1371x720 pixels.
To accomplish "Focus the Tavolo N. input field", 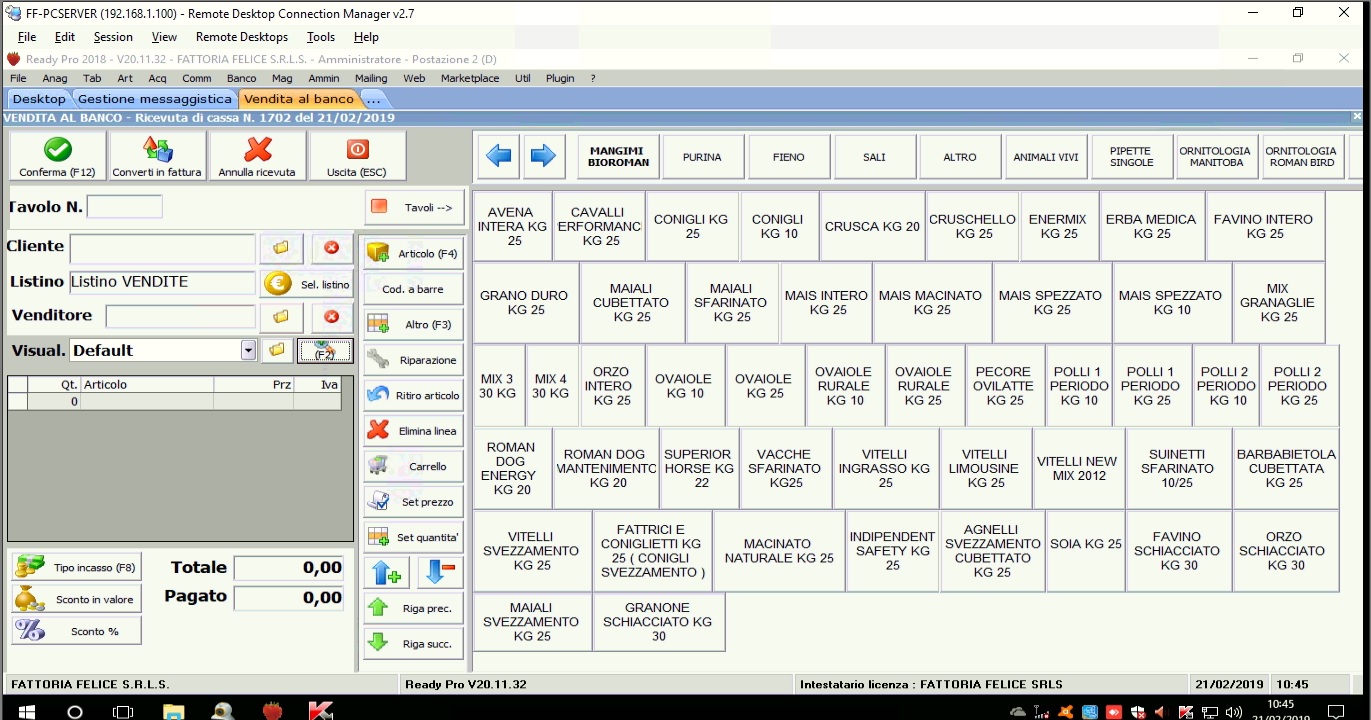I will 124,207.
